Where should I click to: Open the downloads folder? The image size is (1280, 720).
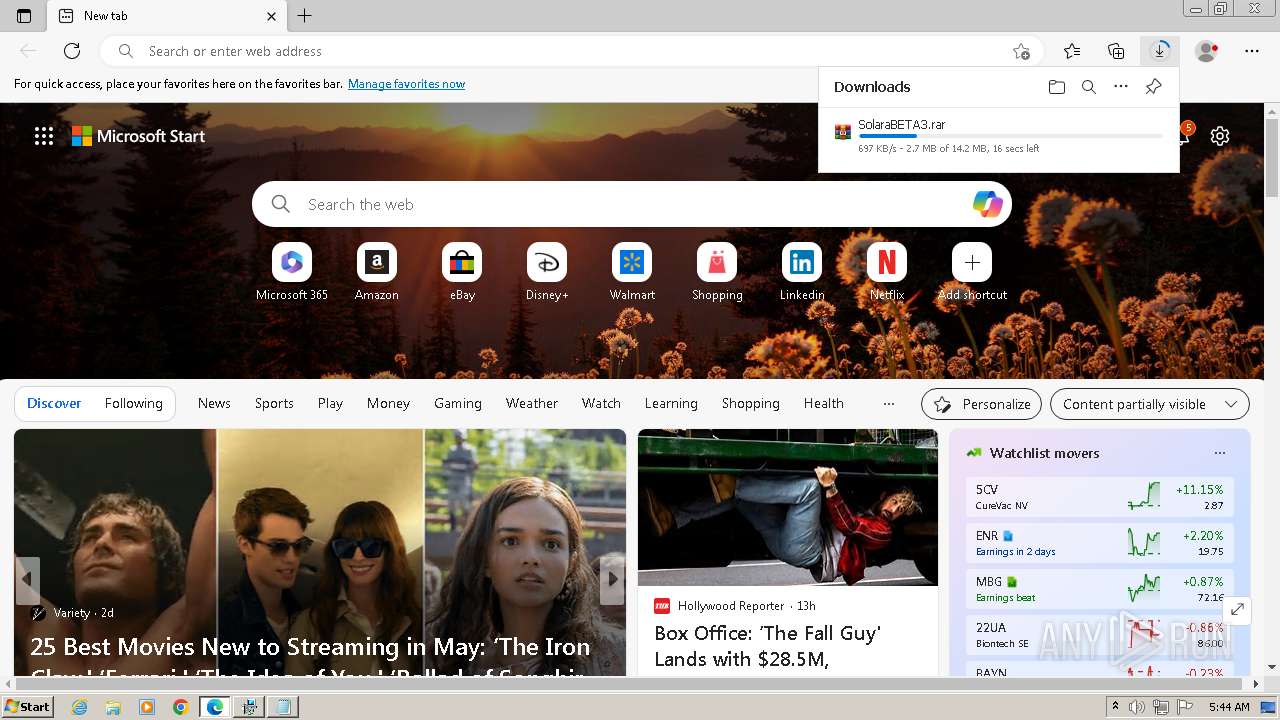click(1057, 87)
